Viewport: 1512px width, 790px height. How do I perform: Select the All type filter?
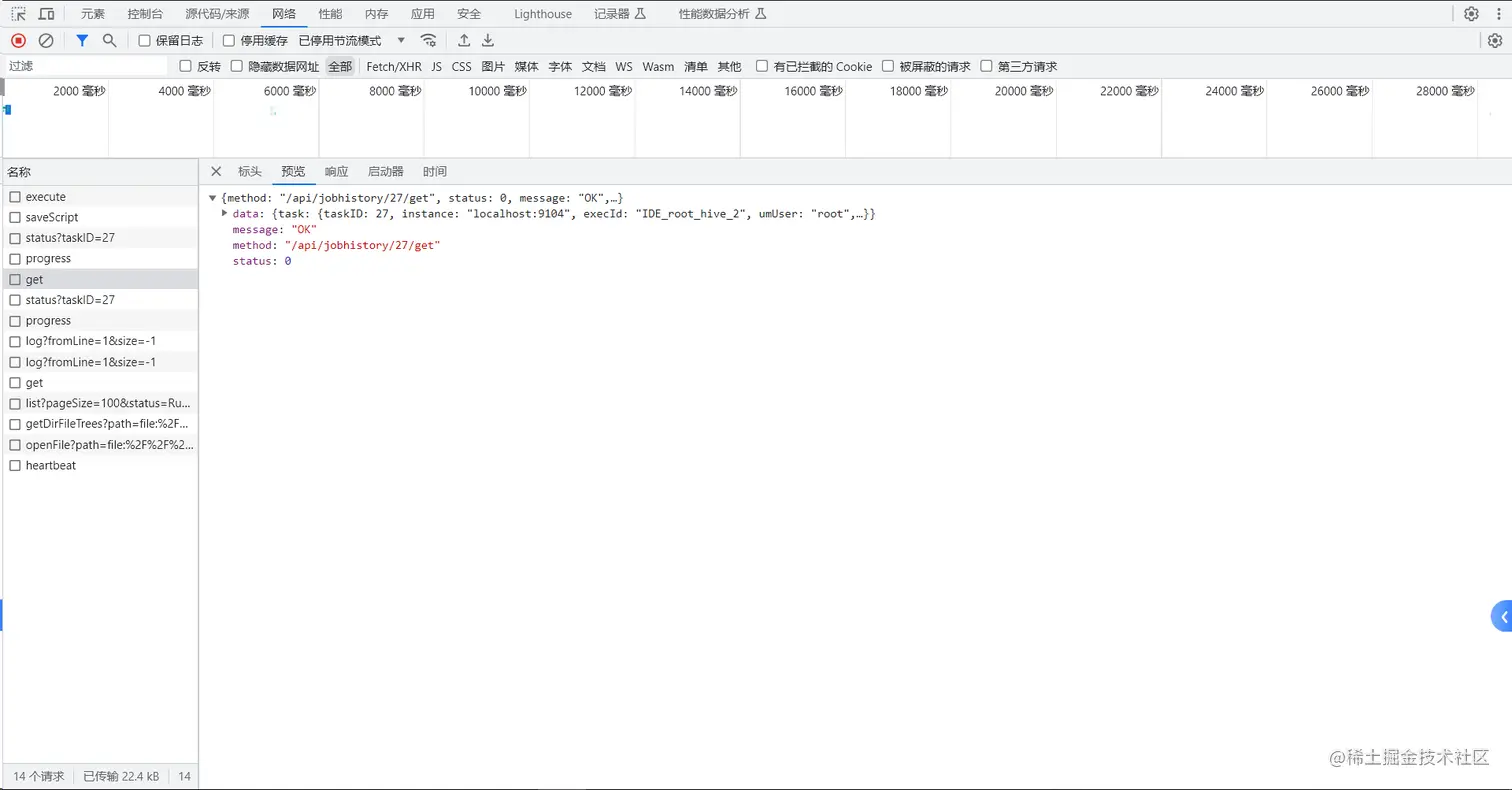tap(340, 66)
